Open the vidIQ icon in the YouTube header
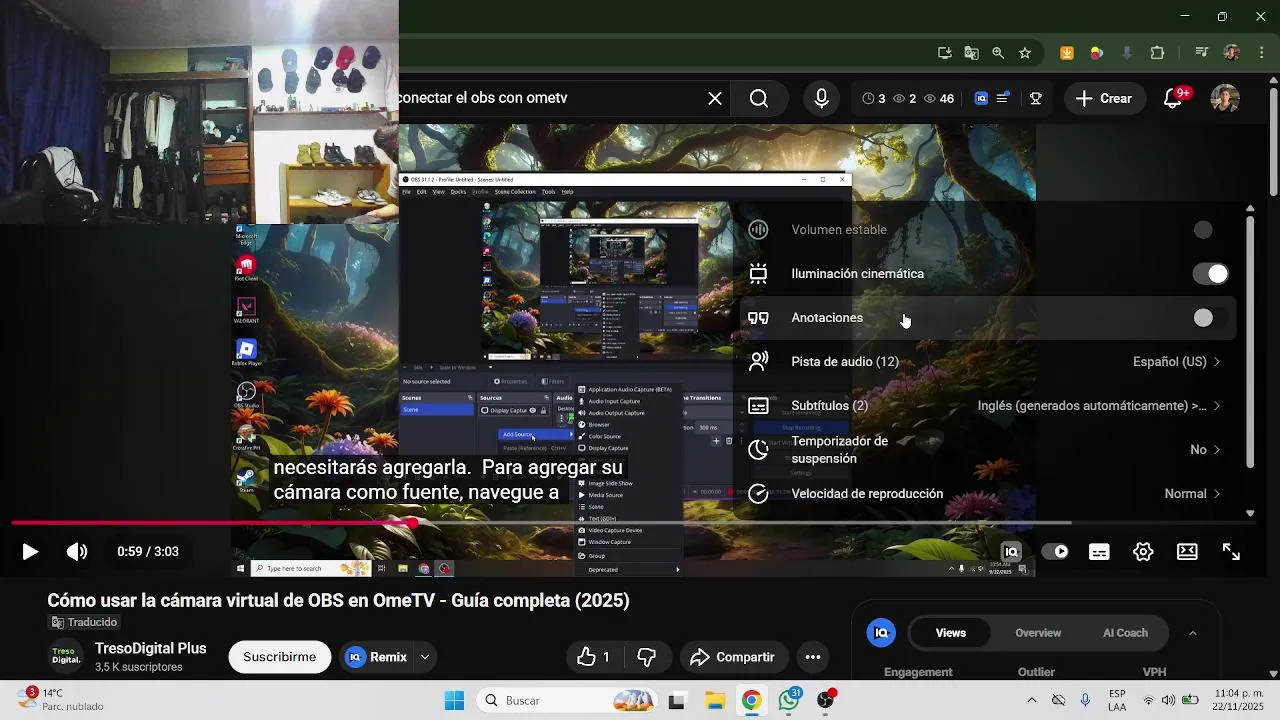 (981, 98)
